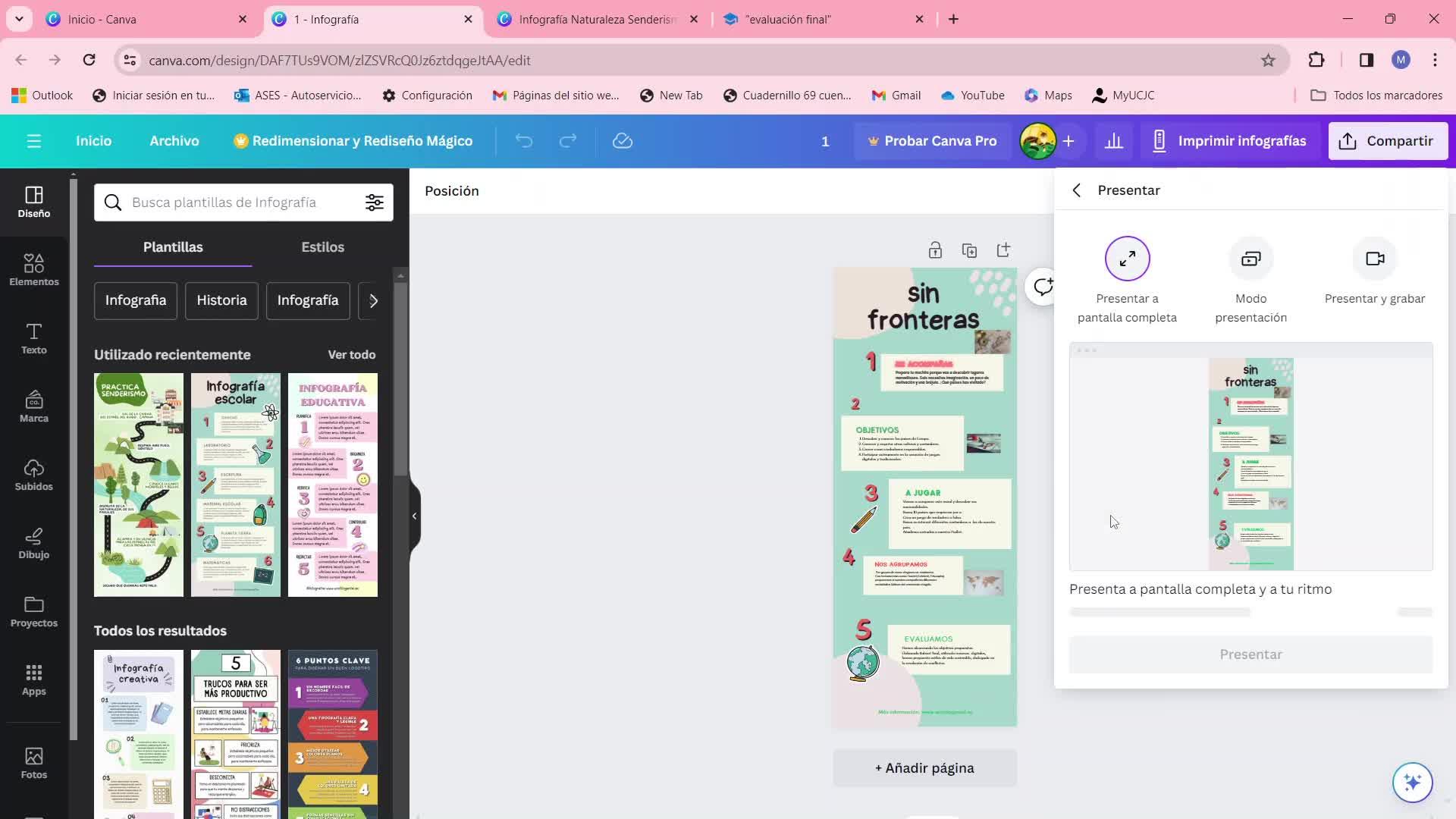
Task: Open the Subidos uploads panel
Action: pos(33,475)
